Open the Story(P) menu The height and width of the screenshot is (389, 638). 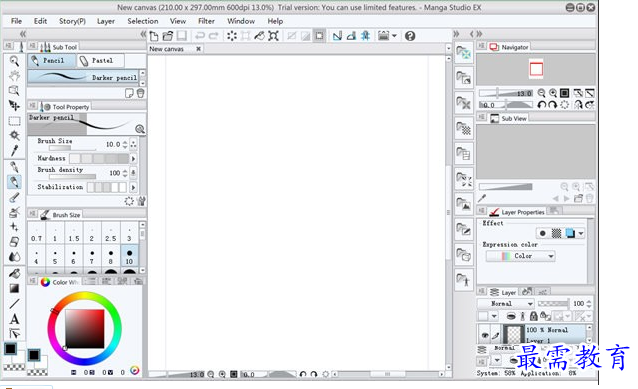point(72,21)
